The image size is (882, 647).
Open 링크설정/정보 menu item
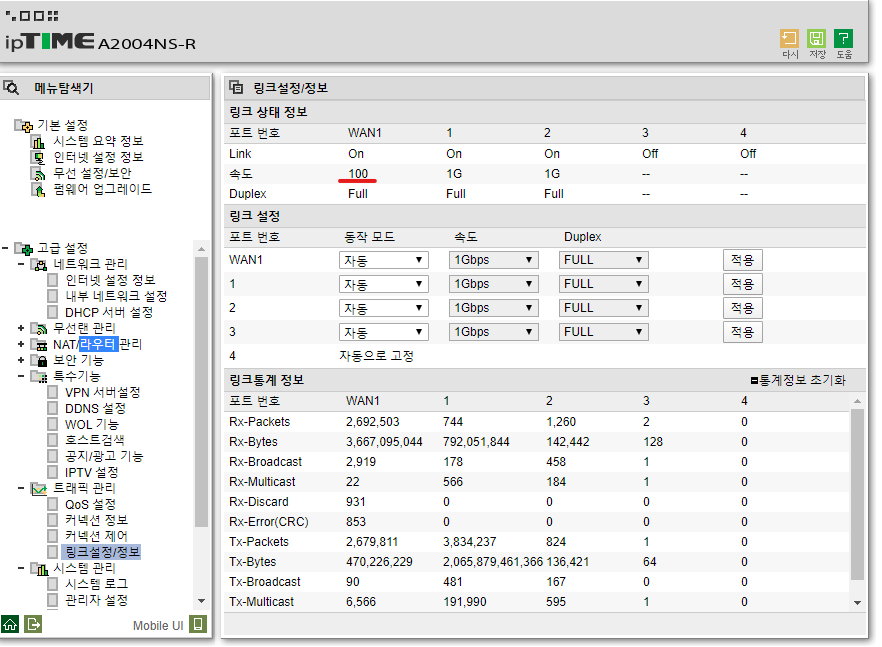coord(102,552)
